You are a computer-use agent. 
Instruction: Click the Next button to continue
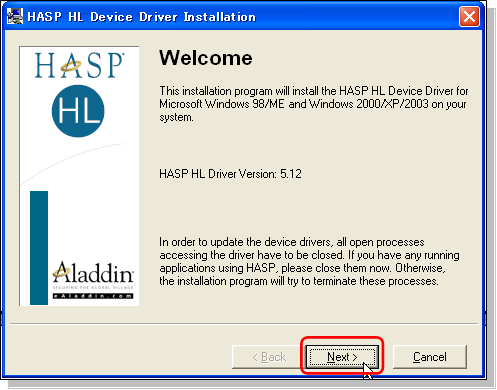[x=342, y=357]
